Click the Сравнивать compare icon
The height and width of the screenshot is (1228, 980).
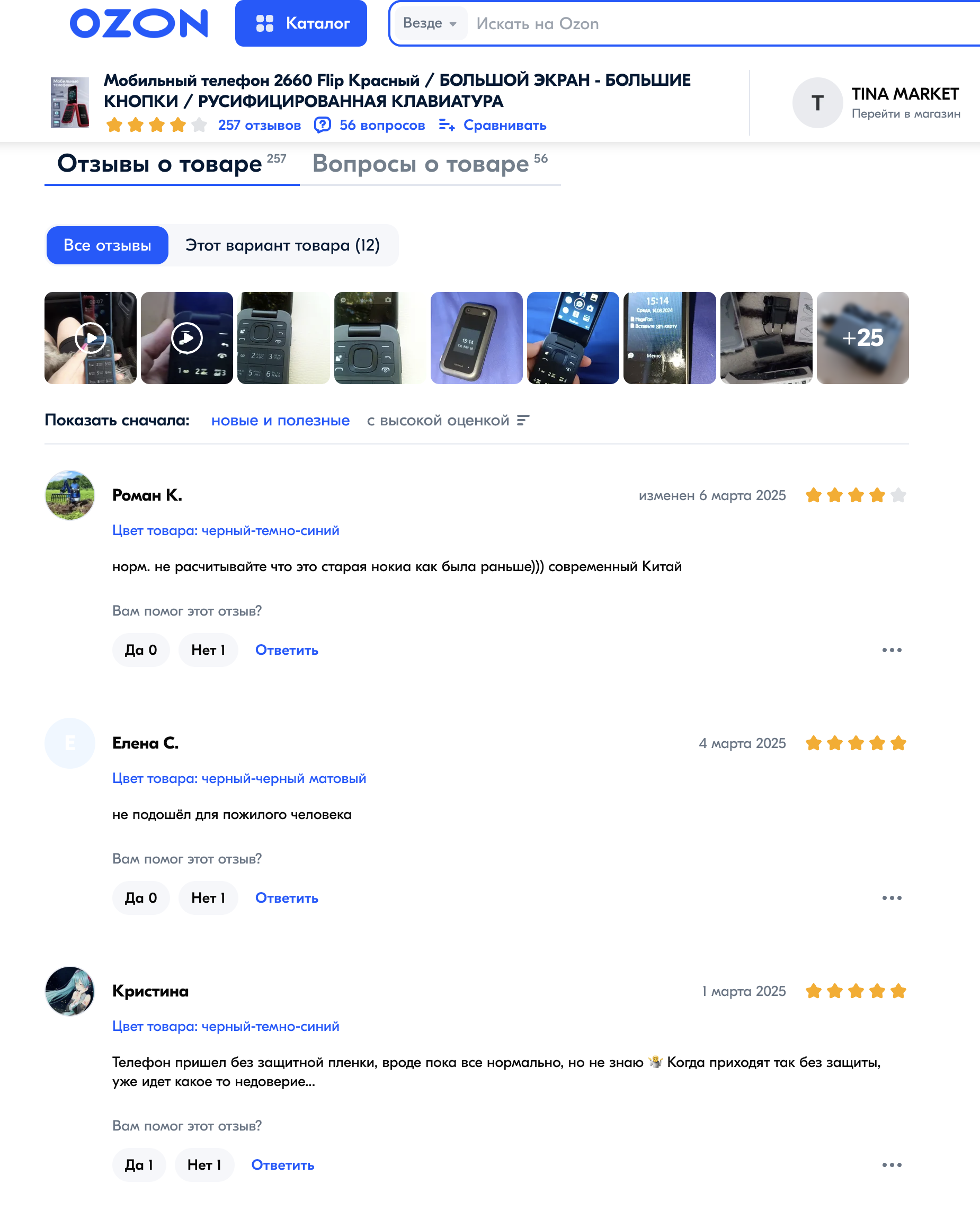pyautogui.click(x=447, y=124)
